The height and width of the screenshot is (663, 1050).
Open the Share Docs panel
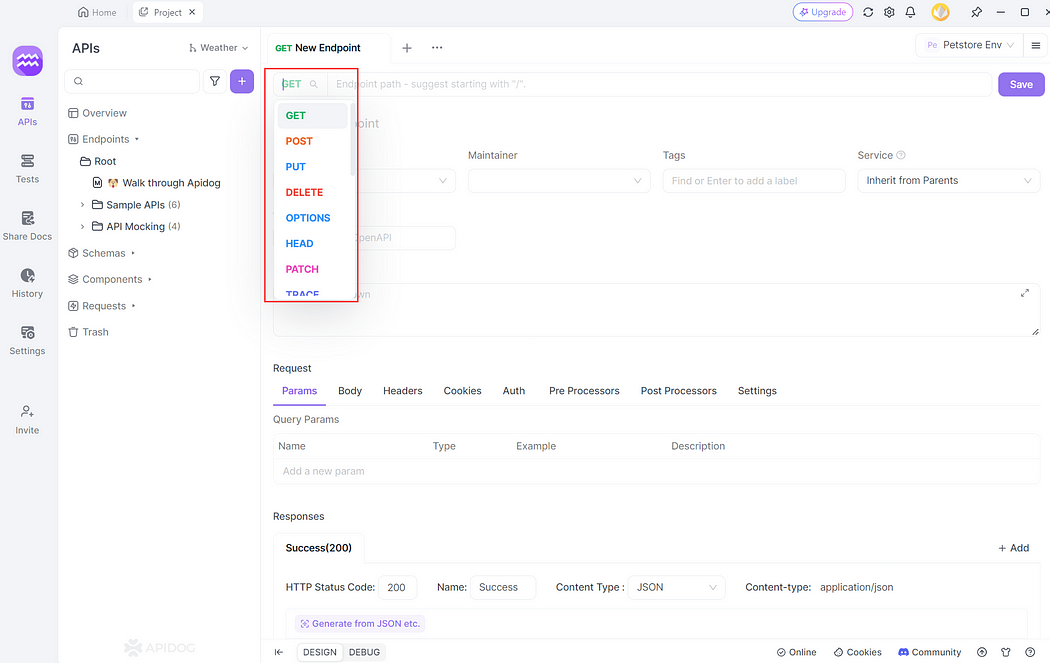click(x=27, y=224)
